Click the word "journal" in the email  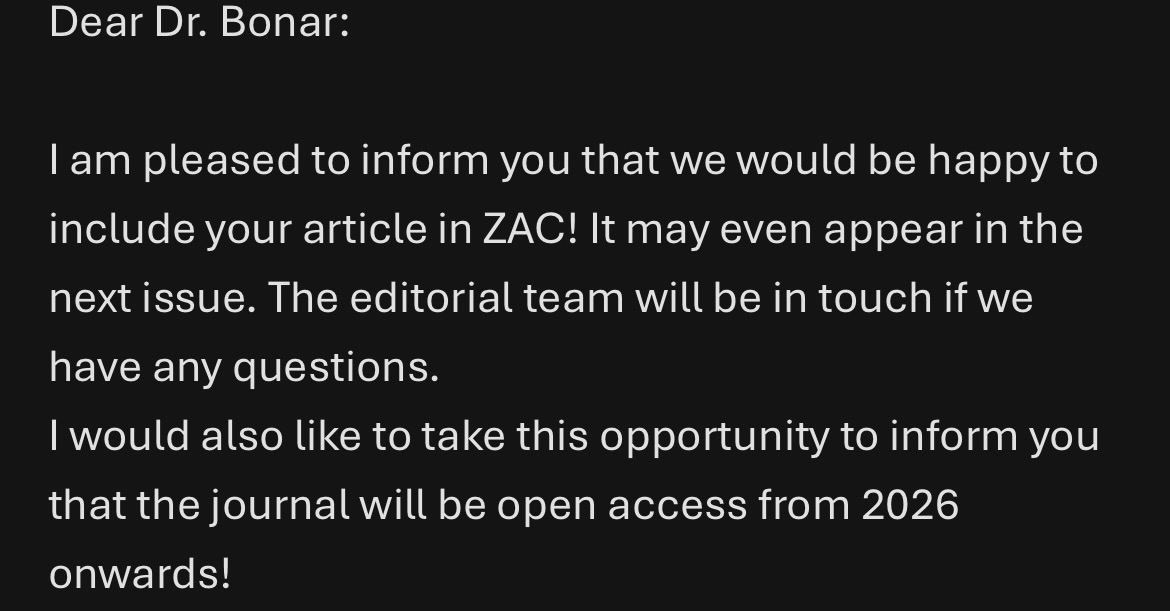[x=280, y=505]
